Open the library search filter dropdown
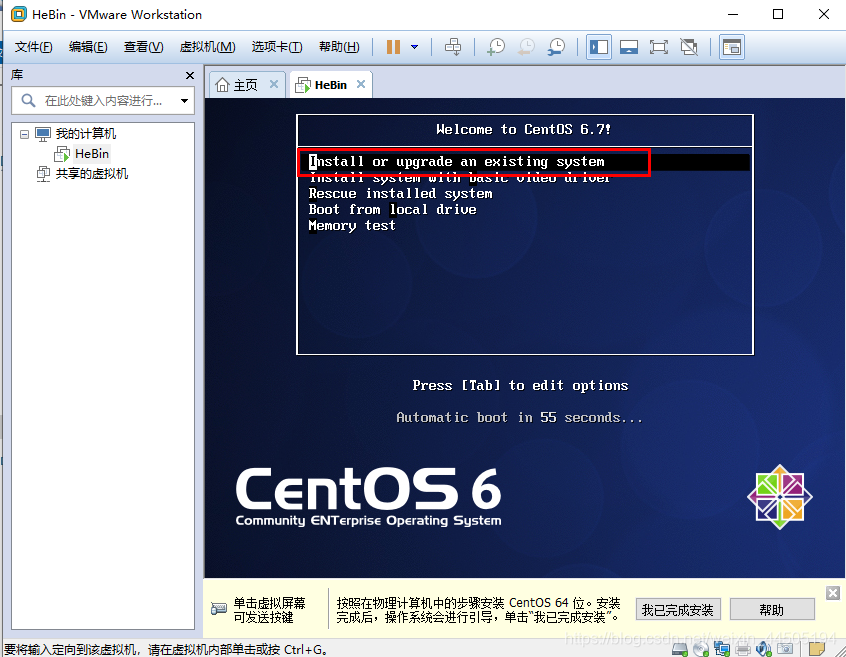This screenshot has width=846, height=657. 185,101
